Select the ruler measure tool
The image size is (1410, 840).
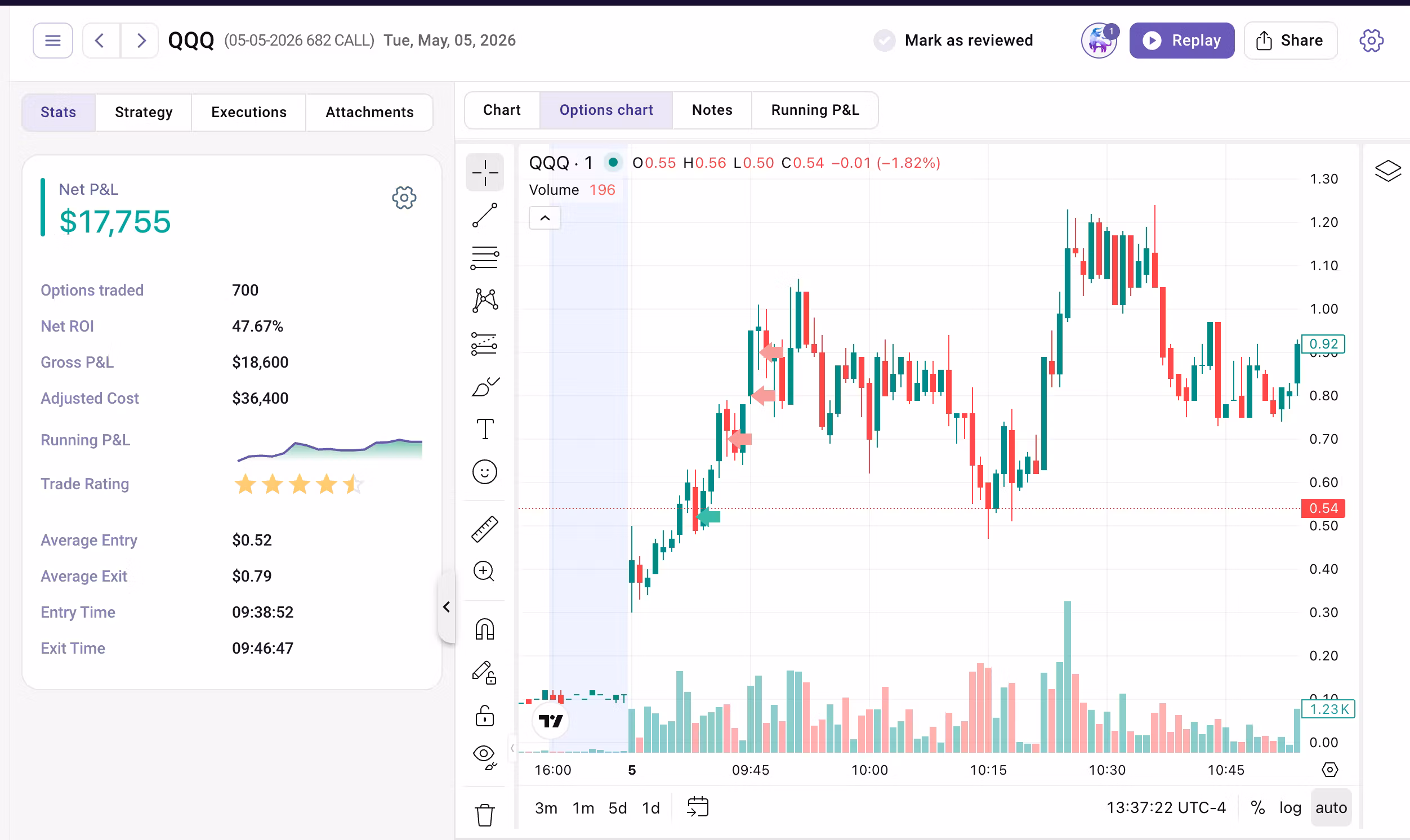[485, 529]
